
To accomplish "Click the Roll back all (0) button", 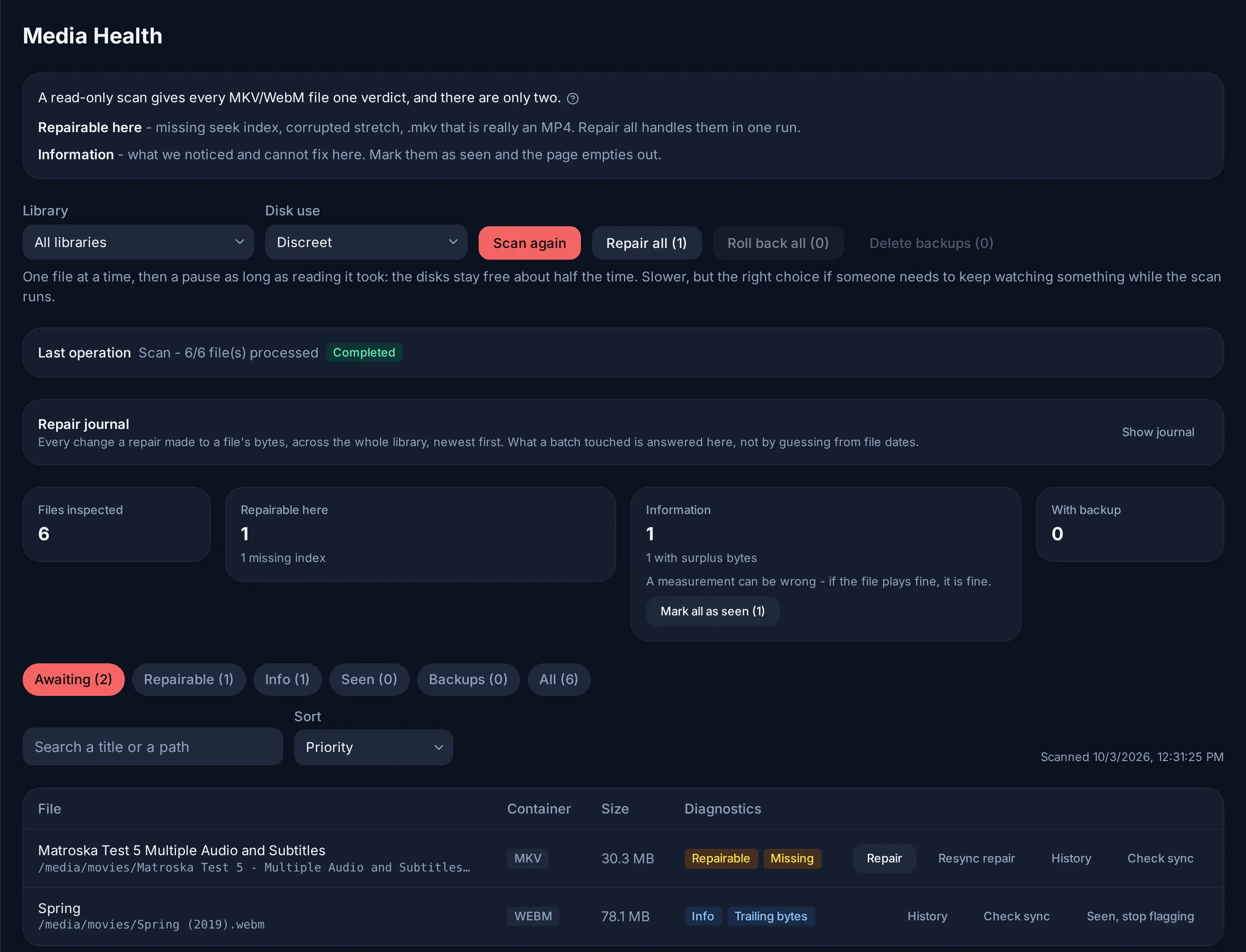I will click(778, 243).
